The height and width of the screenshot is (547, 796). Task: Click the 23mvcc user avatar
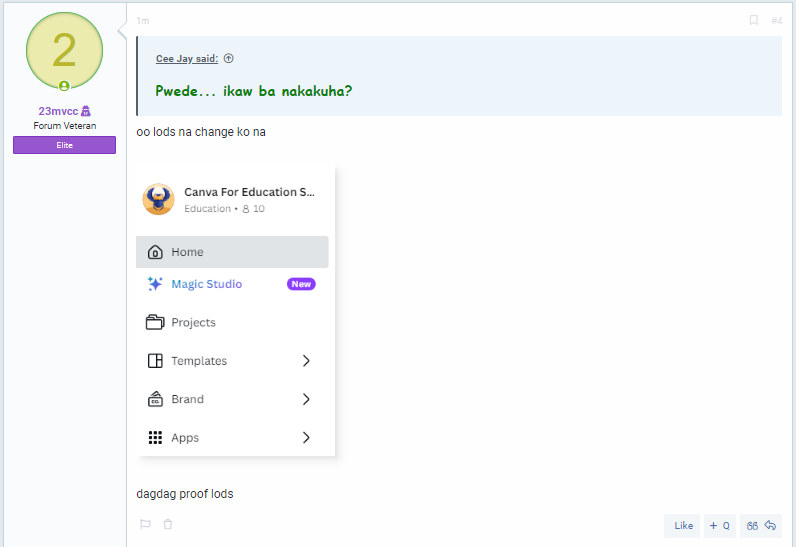64,51
